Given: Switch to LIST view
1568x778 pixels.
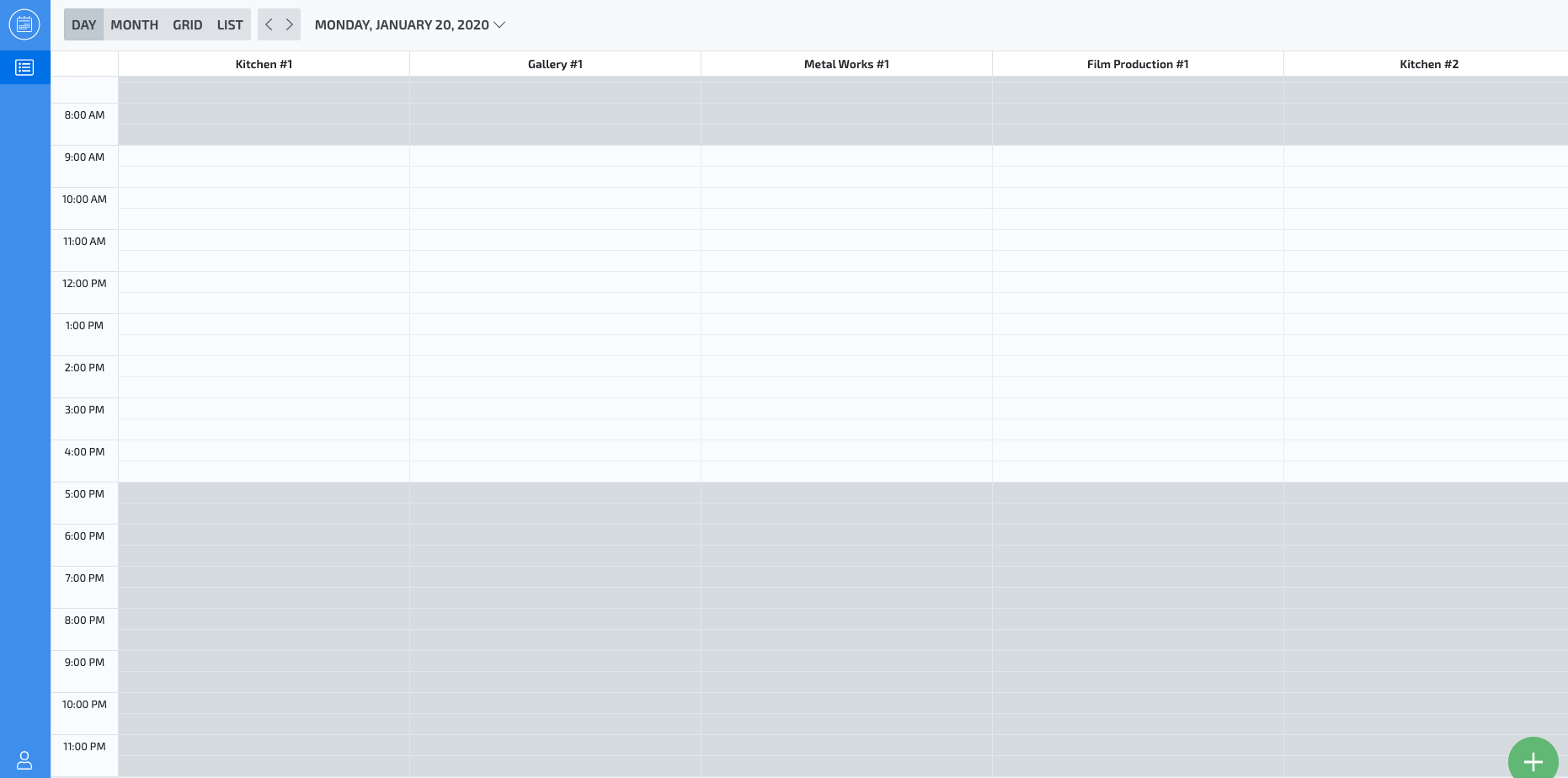Looking at the screenshot, I should click(x=229, y=24).
